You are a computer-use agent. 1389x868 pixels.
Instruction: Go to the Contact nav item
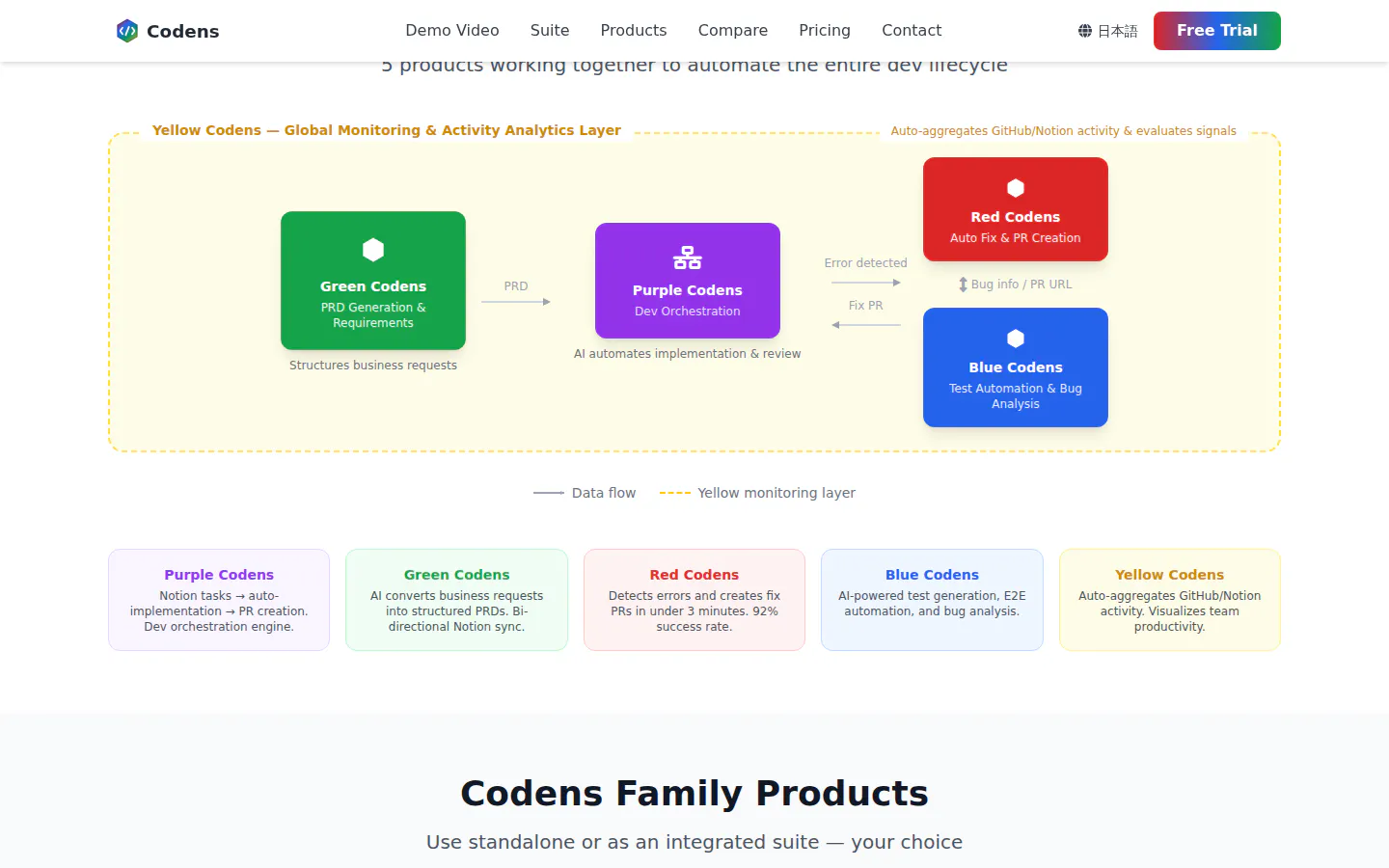912,31
